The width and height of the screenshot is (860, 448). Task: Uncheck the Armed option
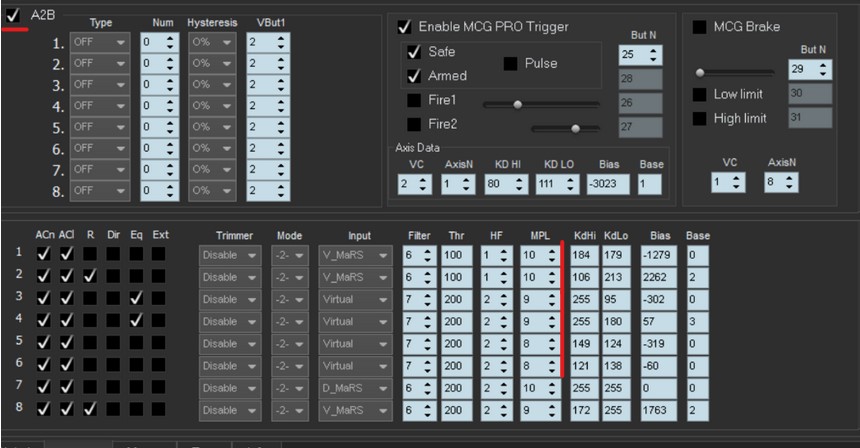click(x=414, y=76)
